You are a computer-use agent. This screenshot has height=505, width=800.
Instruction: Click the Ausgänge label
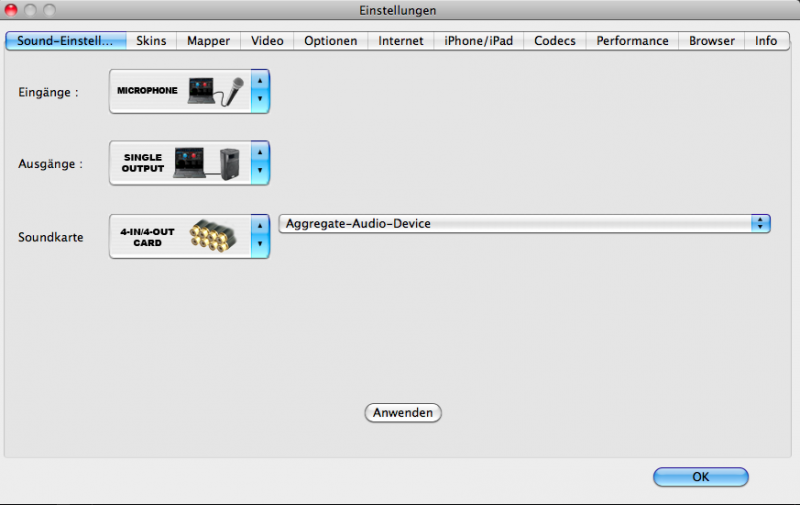[50, 164]
